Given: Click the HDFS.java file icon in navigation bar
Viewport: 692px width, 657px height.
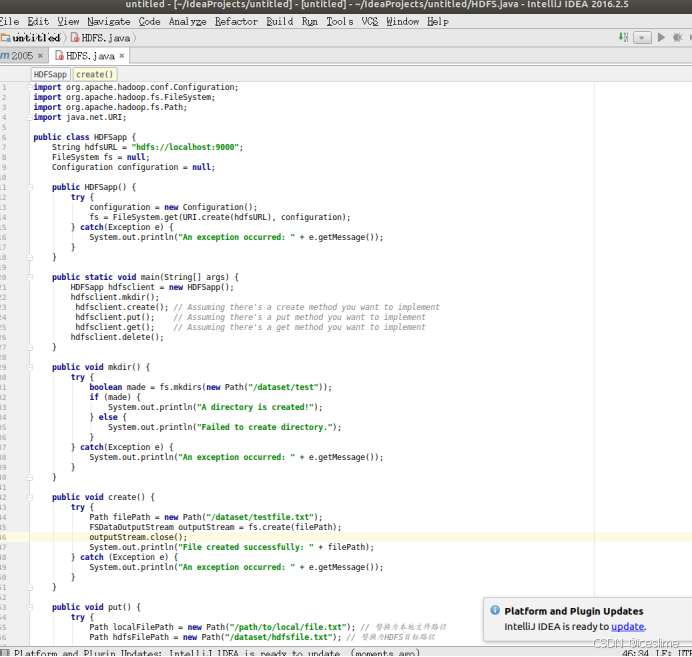Looking at the screenshot, I should tap(75, 38).
